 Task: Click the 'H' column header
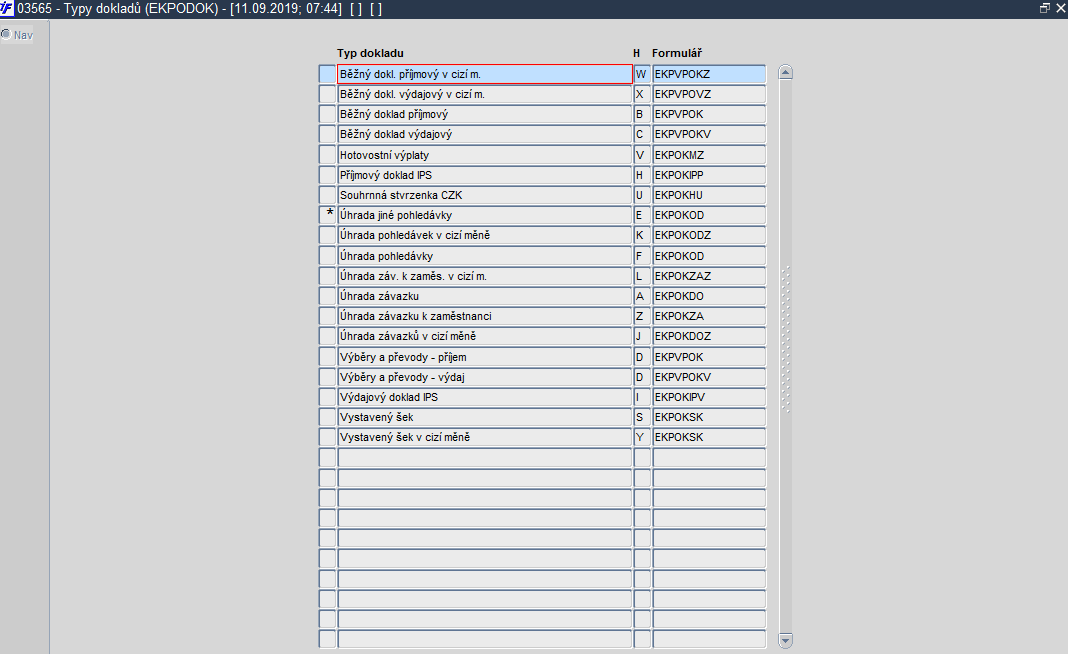636,53
